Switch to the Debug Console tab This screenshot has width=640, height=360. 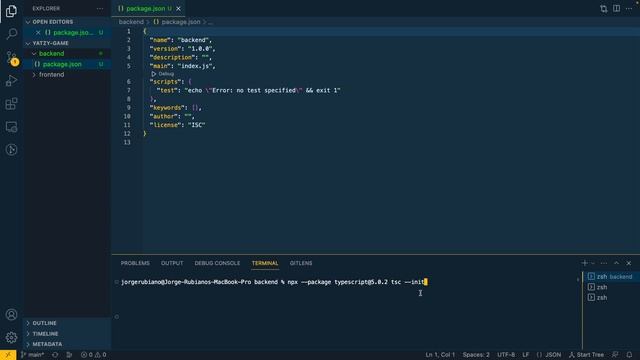(217, 263)
